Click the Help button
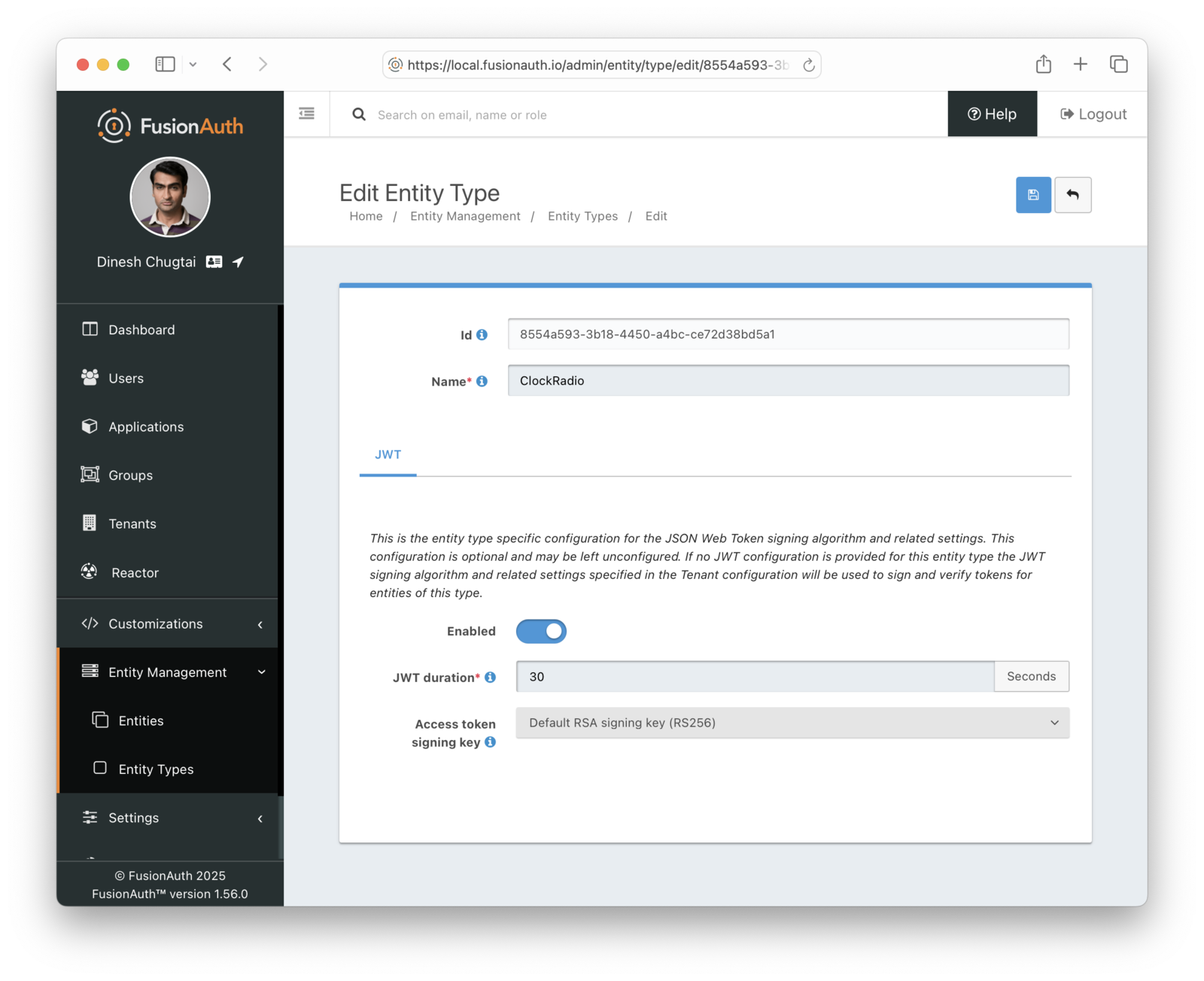The image size is (1204, 981). point(992,114)
